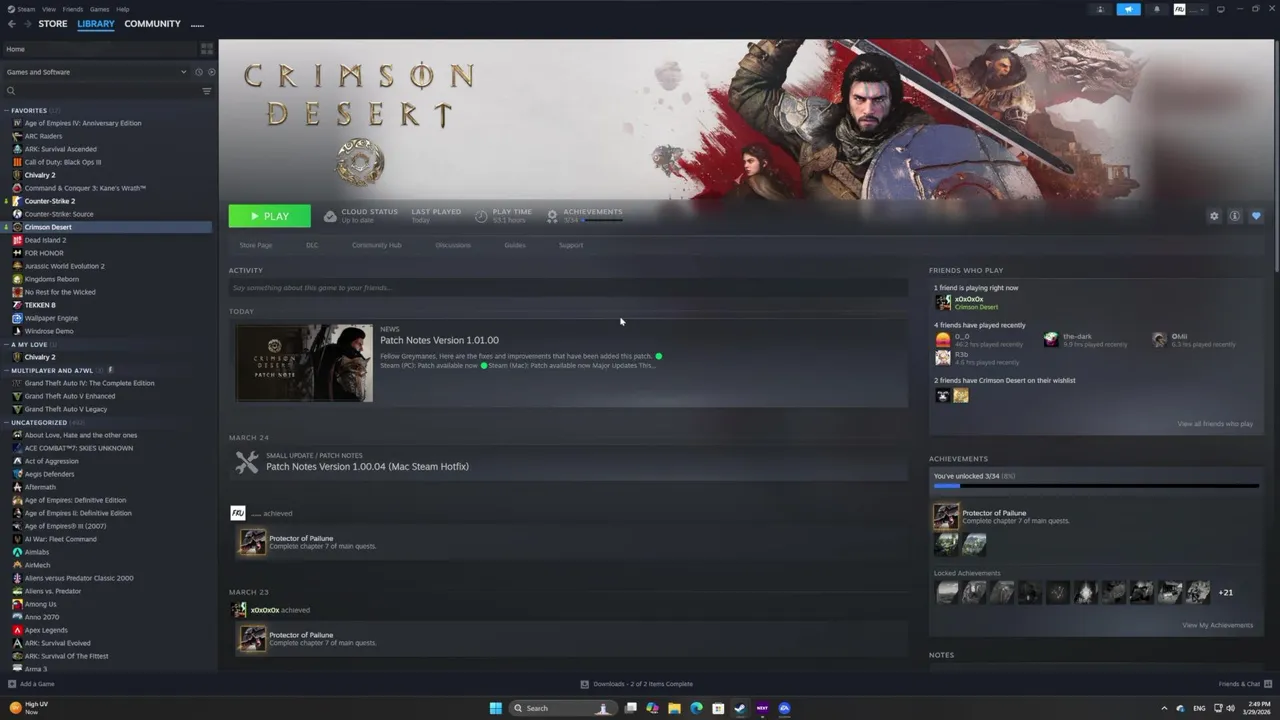
Task: Open downloads icon in bottom bar
Action: 585,684
